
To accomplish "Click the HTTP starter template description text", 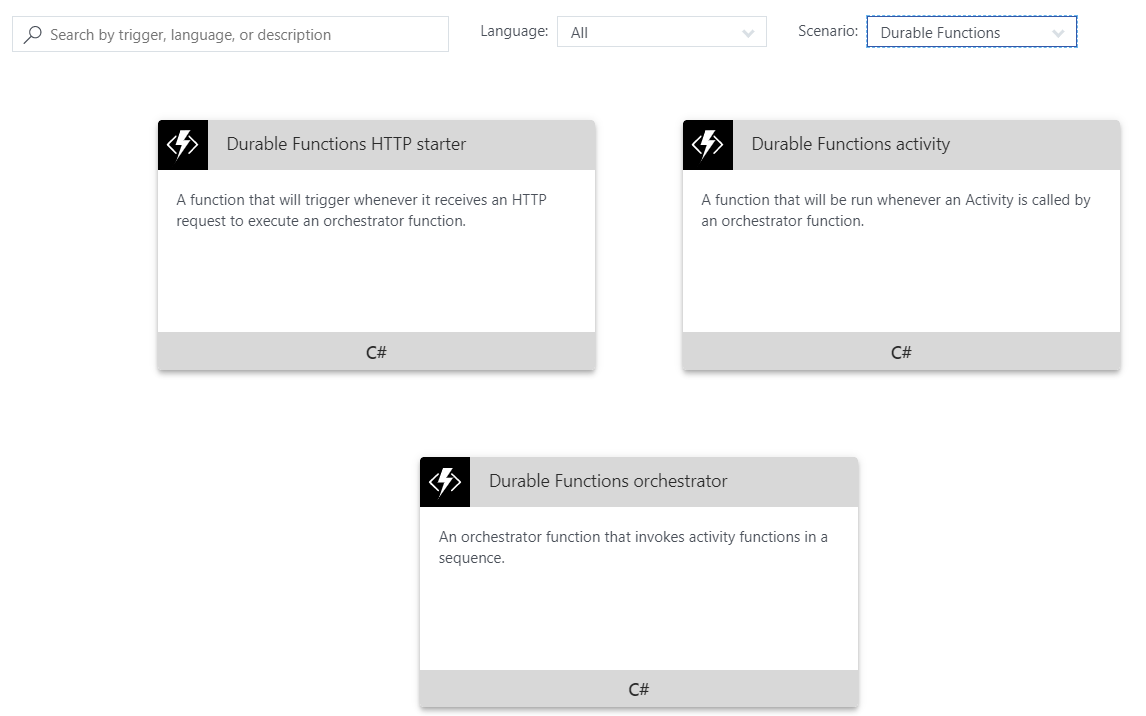I will click(361, 210).
